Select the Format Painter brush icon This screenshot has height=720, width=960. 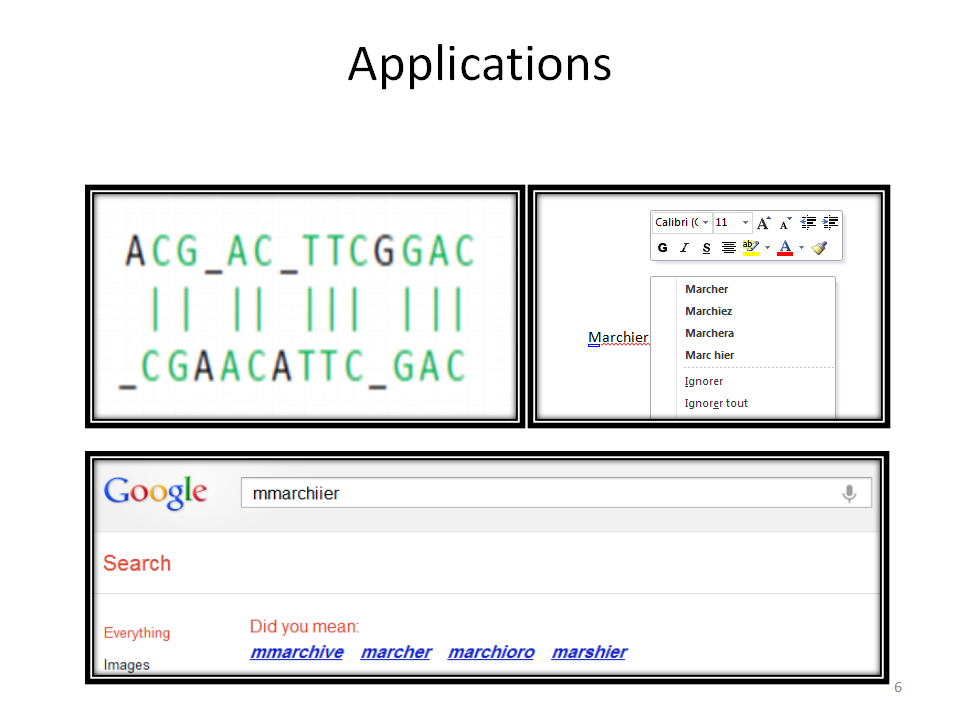click(x=820, y=248)
